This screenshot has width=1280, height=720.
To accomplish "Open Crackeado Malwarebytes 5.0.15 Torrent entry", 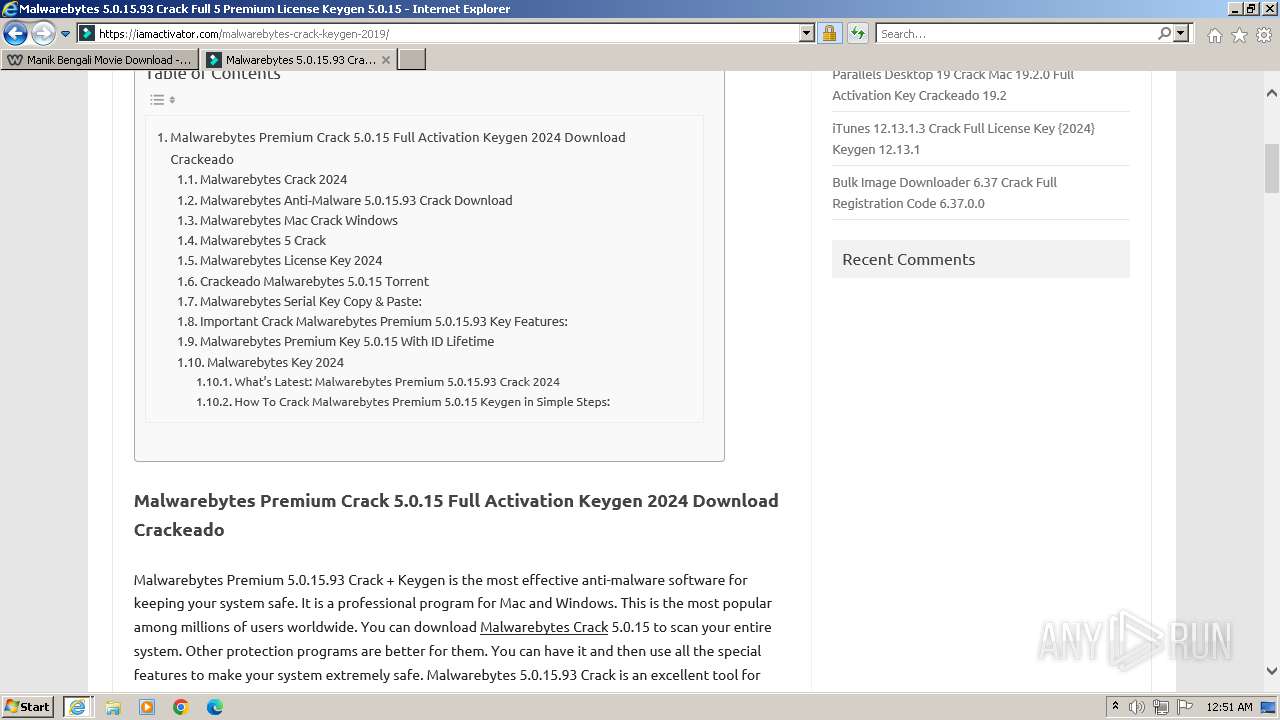I will pyautogui.click(x=314, y=281).
